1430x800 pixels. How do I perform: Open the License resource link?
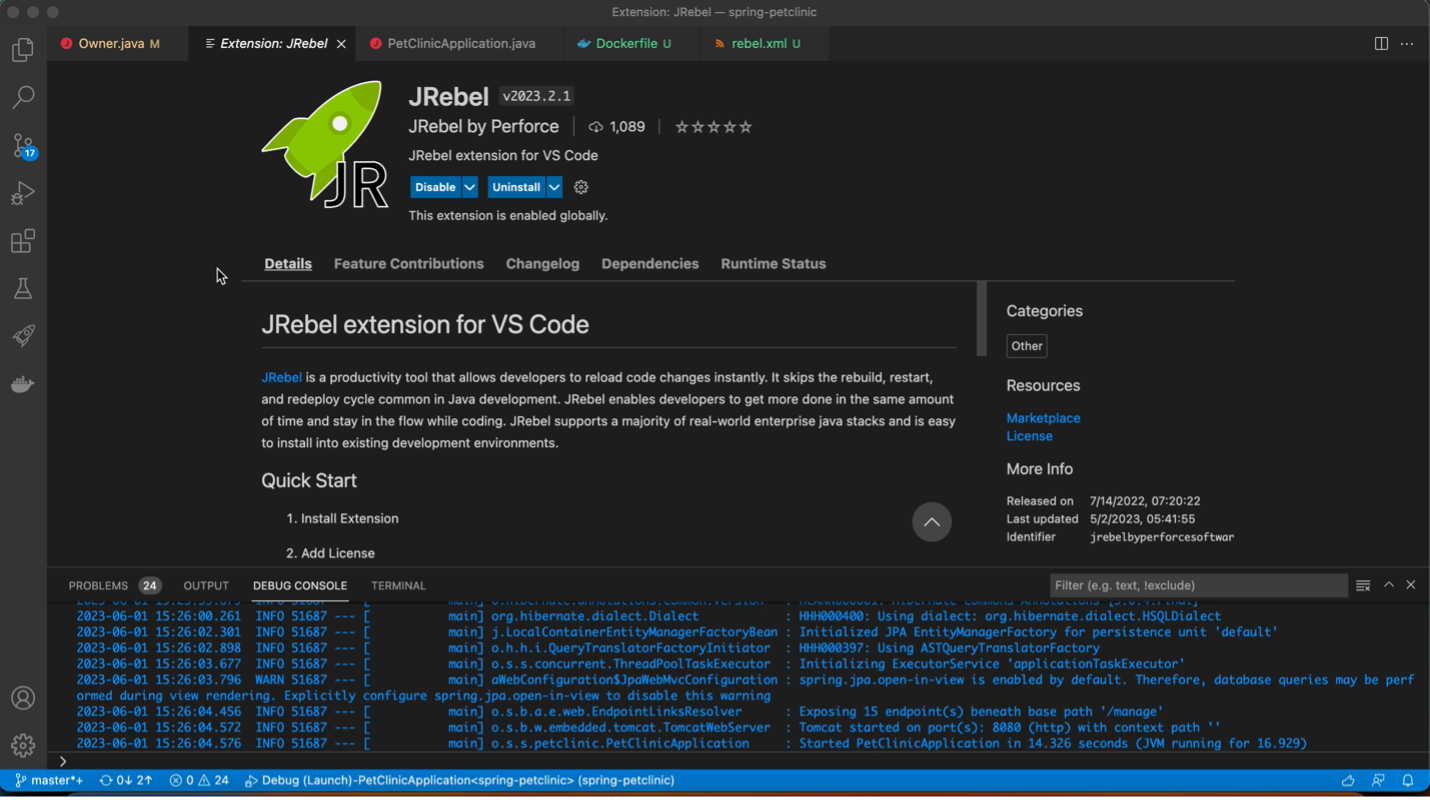pyautogui.click(x=1029, y=436)
